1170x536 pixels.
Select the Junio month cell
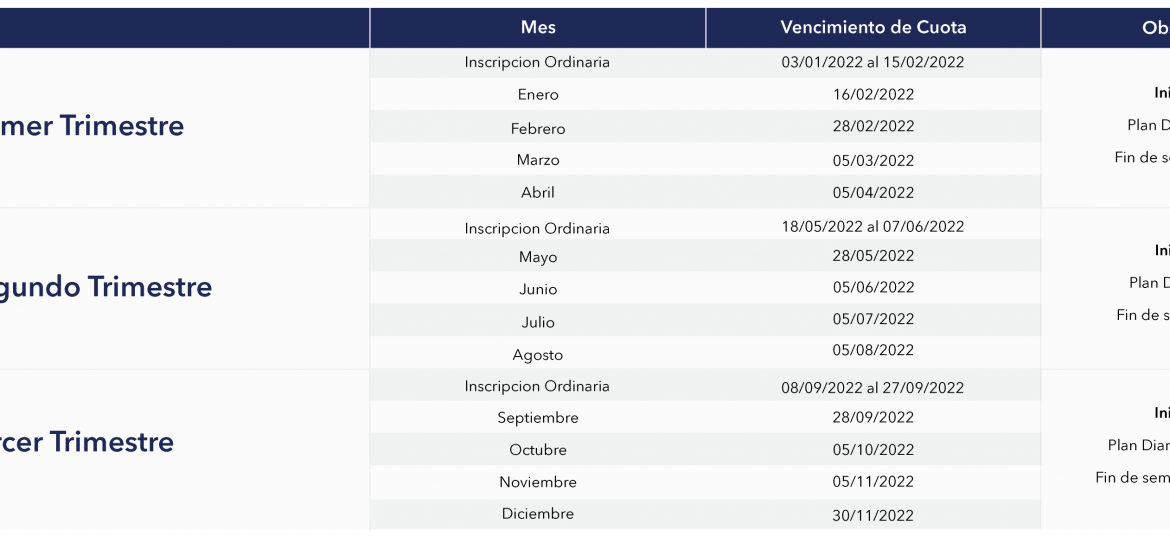coord(538,289)
